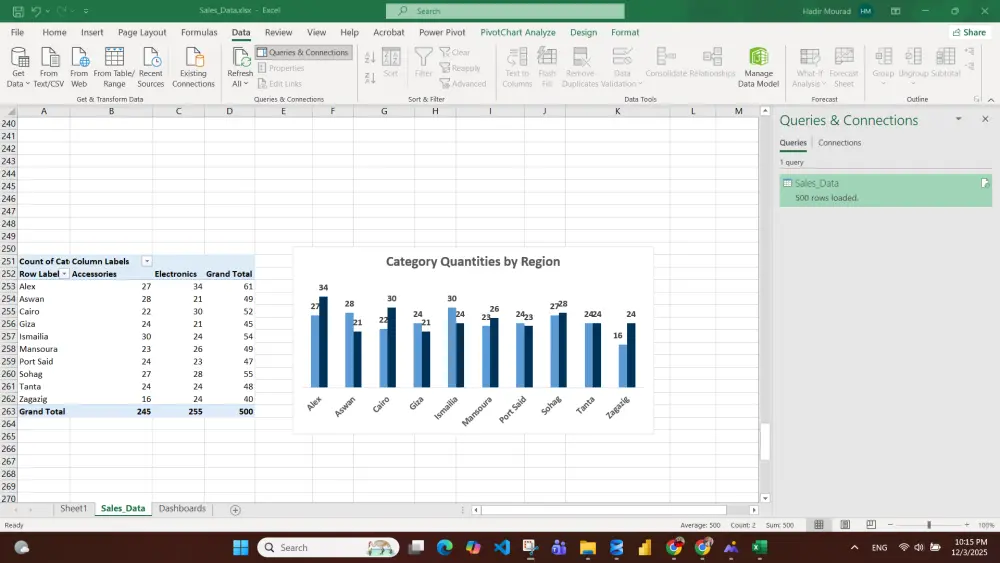Open the Get Data menu

click(18, 67)
